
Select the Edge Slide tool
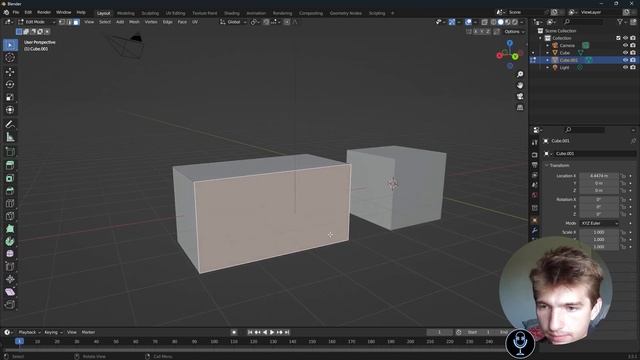(x=10, y=267)
